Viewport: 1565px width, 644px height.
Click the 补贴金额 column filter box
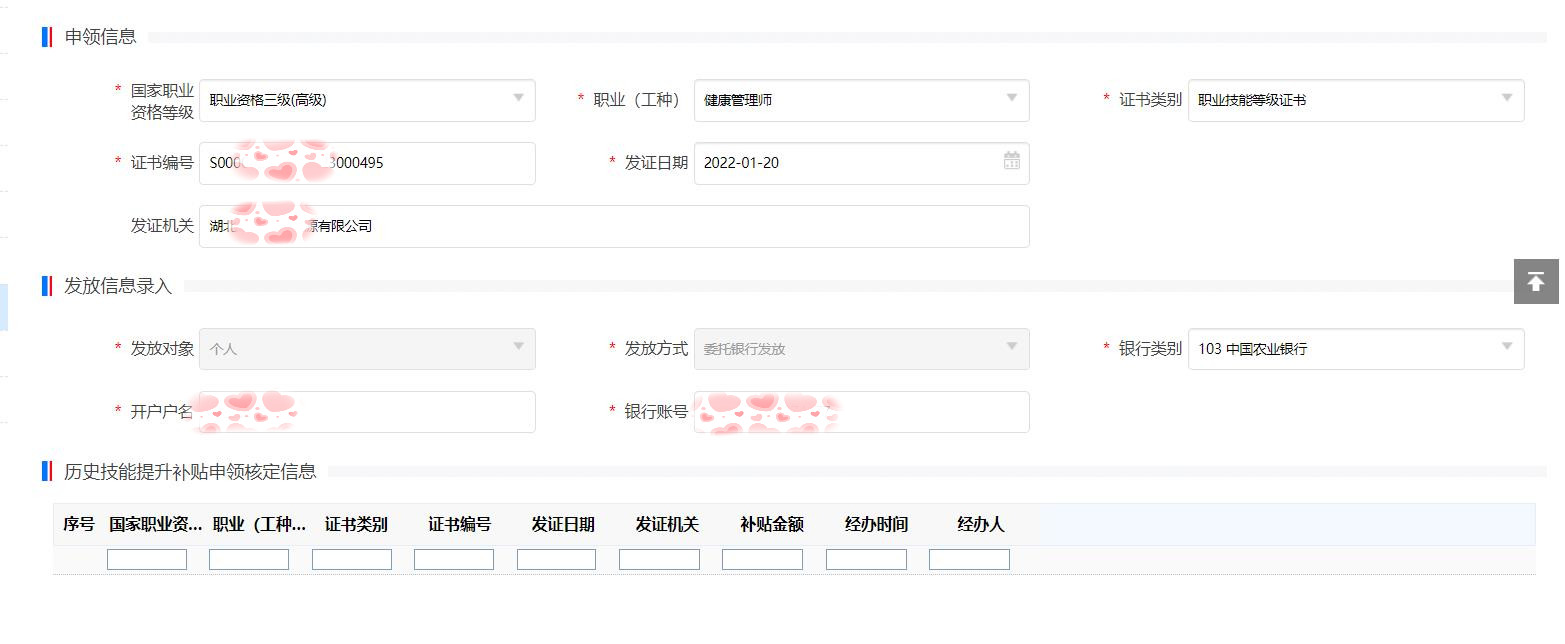pyautogui.click(x=762, y=559)
